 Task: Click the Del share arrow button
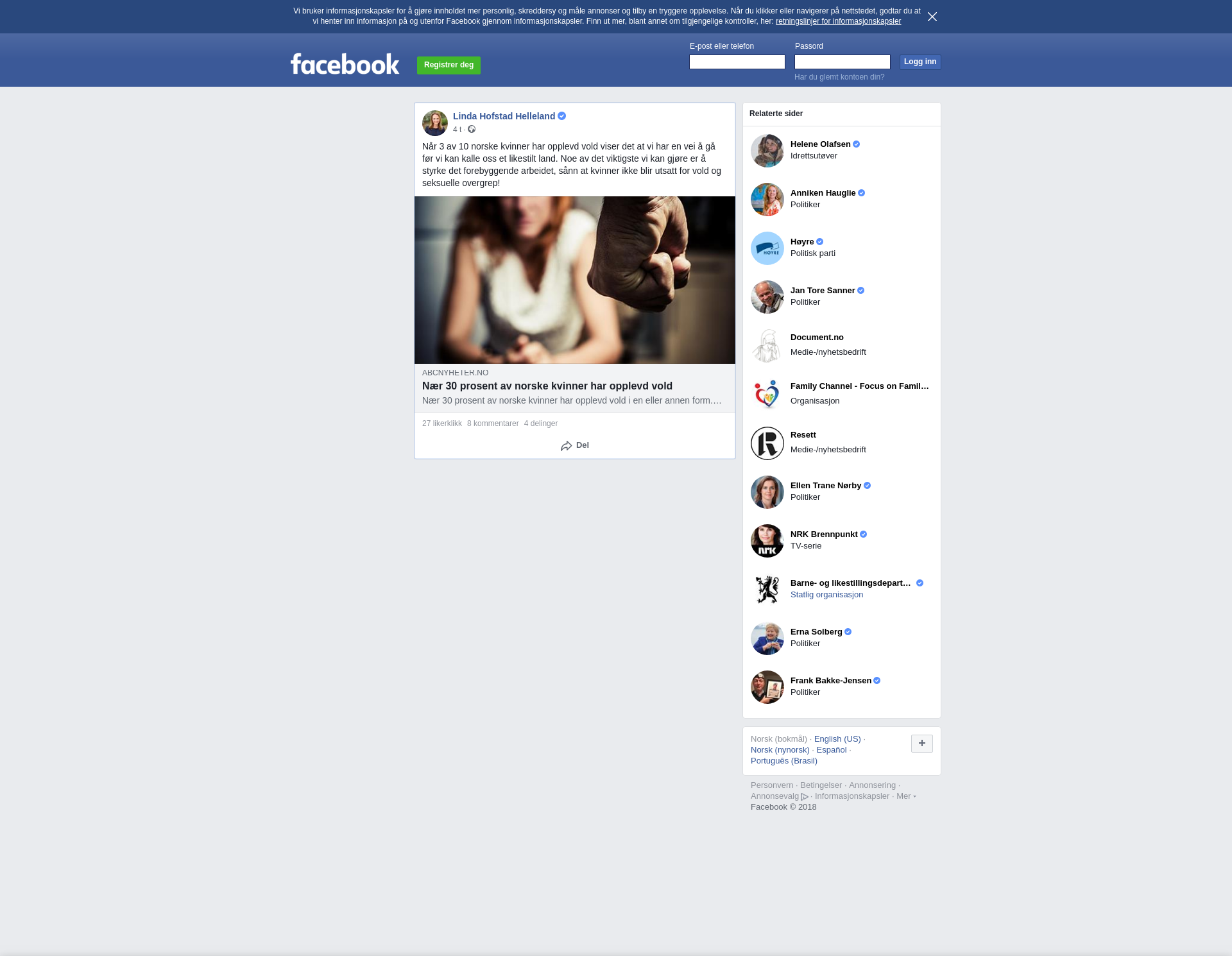click(x=574, y=445)
